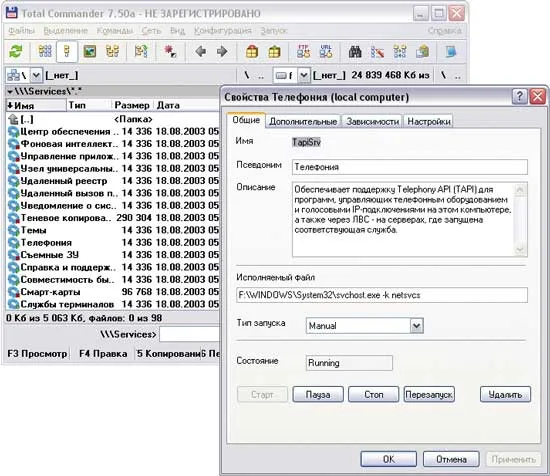550x476 pixels.
Task: Switch to the Зависимости tab
Action: pos(373,121)
